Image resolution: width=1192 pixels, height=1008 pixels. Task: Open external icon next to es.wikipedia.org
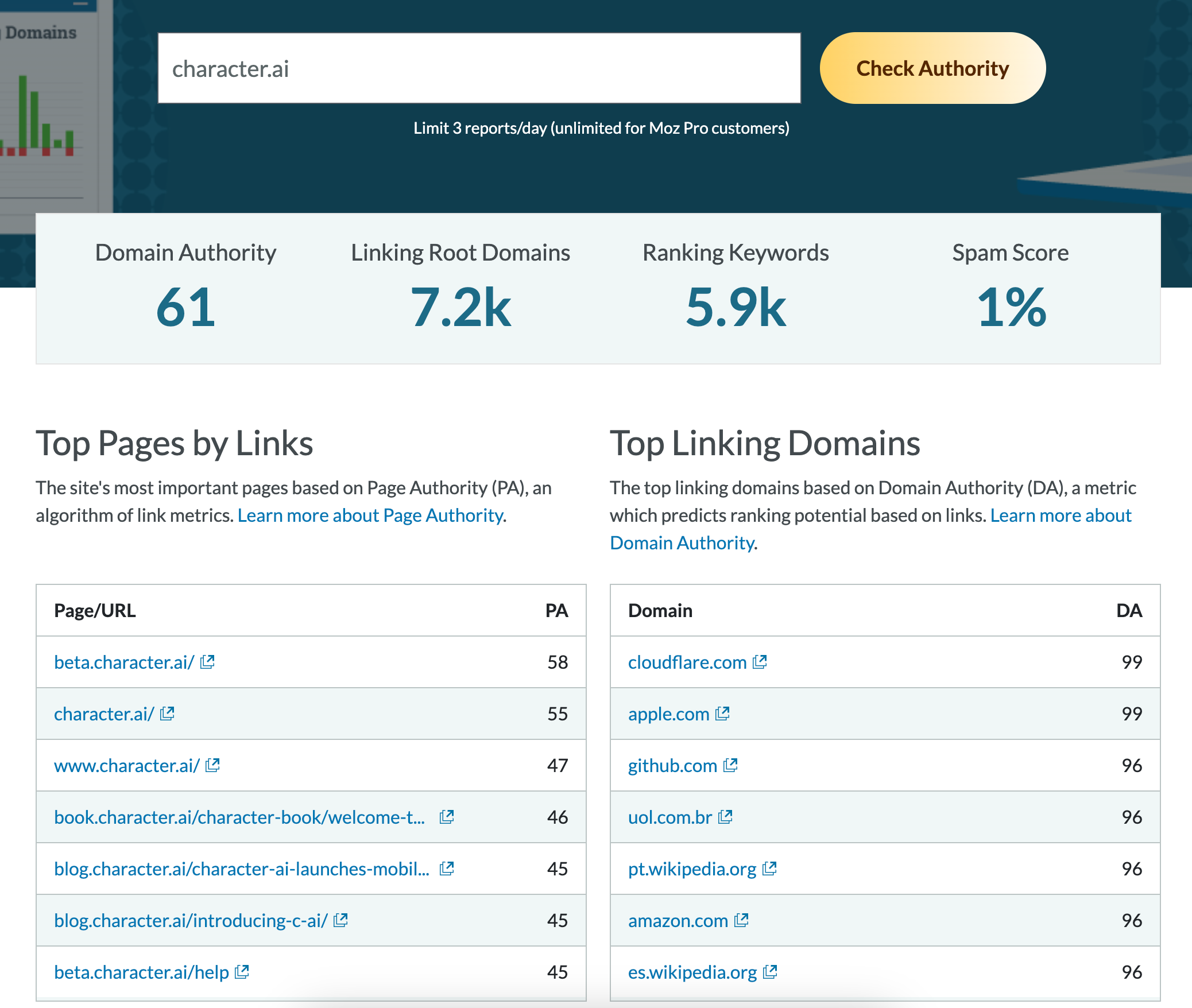[770, 972]
